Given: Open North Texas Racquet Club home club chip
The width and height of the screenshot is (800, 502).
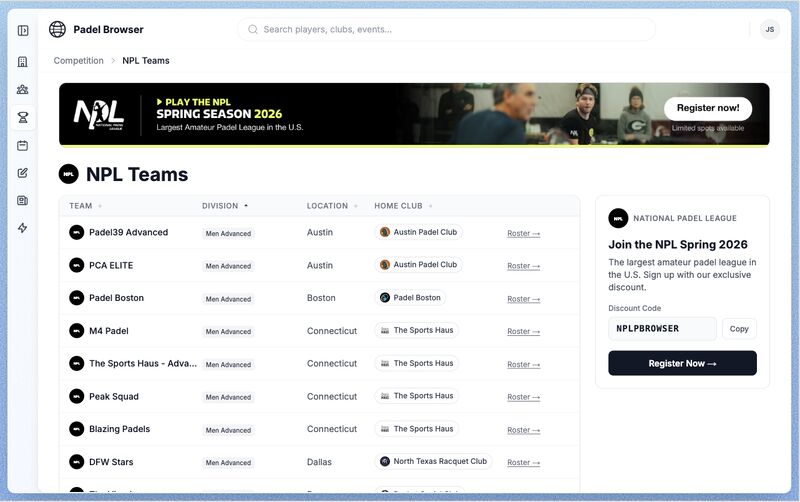Looking at the screenshot, I should 433,462.
